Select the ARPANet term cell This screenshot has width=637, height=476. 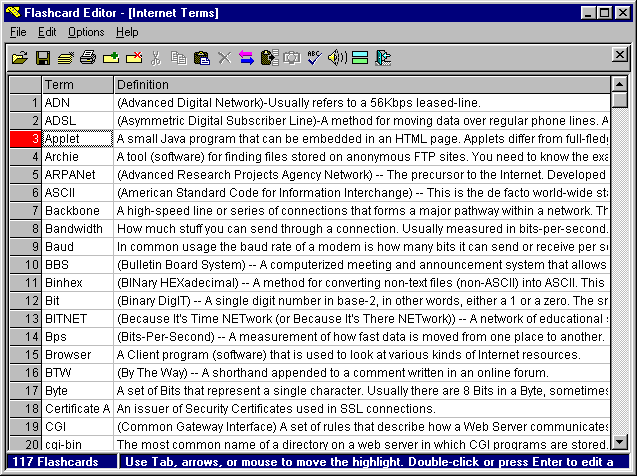76,175
